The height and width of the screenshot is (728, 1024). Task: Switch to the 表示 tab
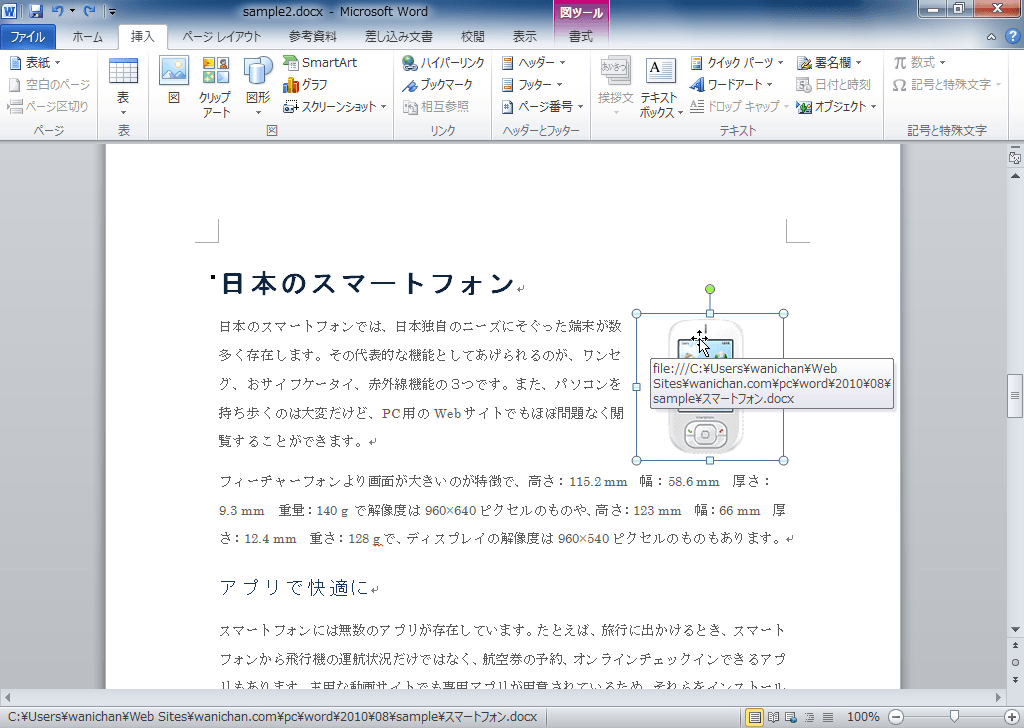point(524,37)
